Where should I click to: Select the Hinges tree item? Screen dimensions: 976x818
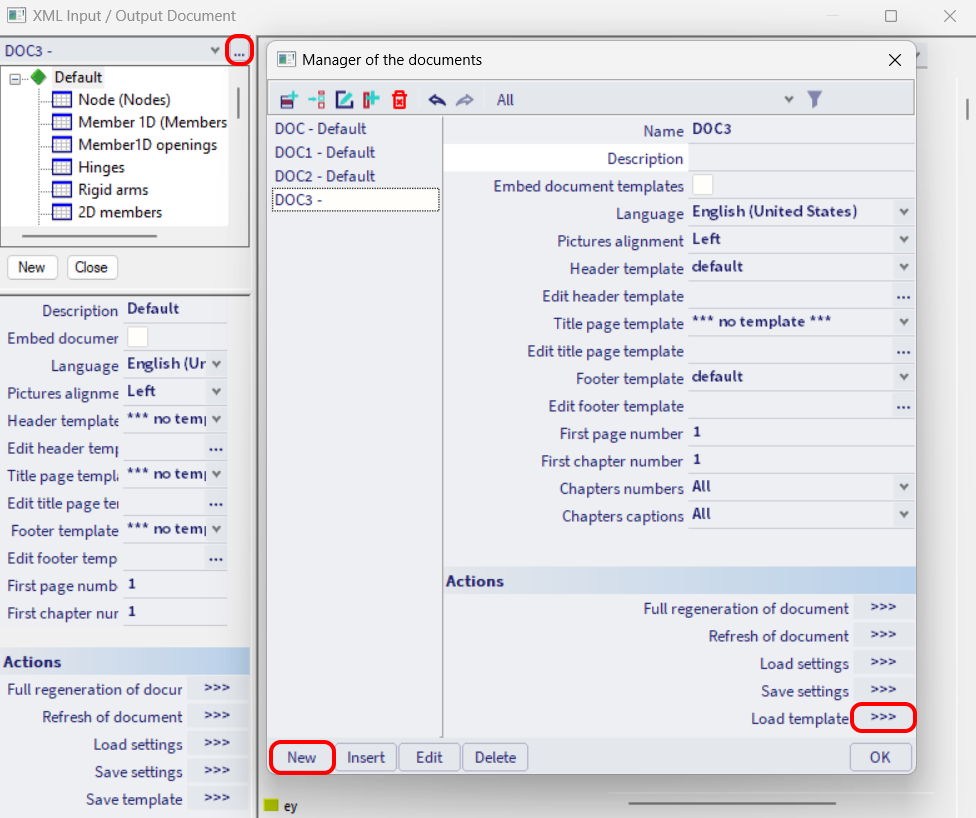101,167
